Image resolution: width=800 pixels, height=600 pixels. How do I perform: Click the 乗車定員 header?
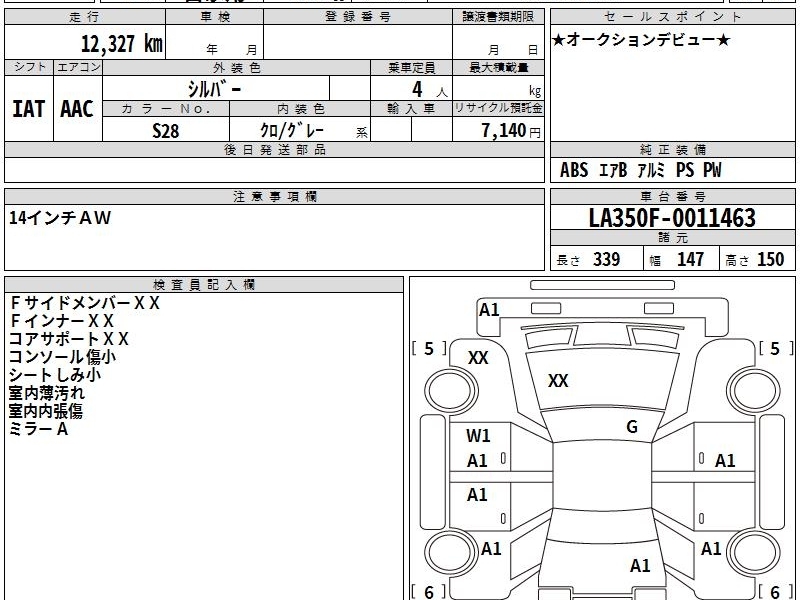tap(411, 68)
